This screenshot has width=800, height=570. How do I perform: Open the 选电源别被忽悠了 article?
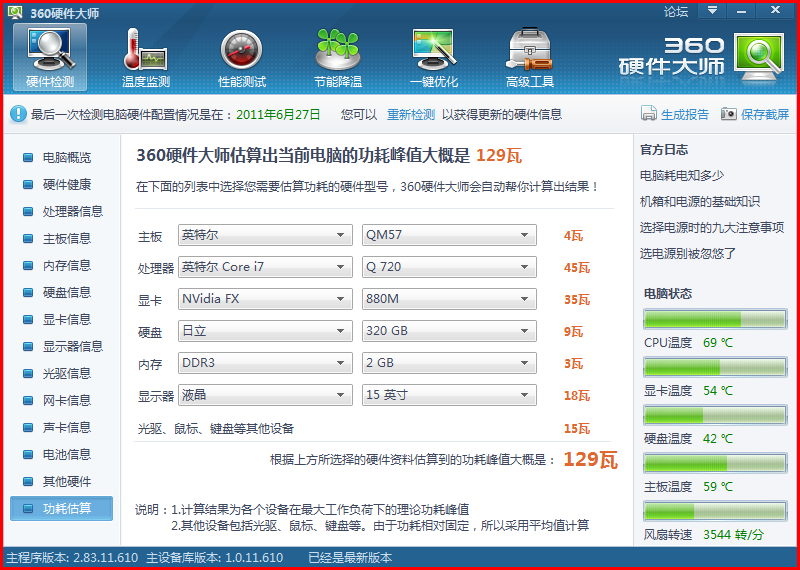688,254
